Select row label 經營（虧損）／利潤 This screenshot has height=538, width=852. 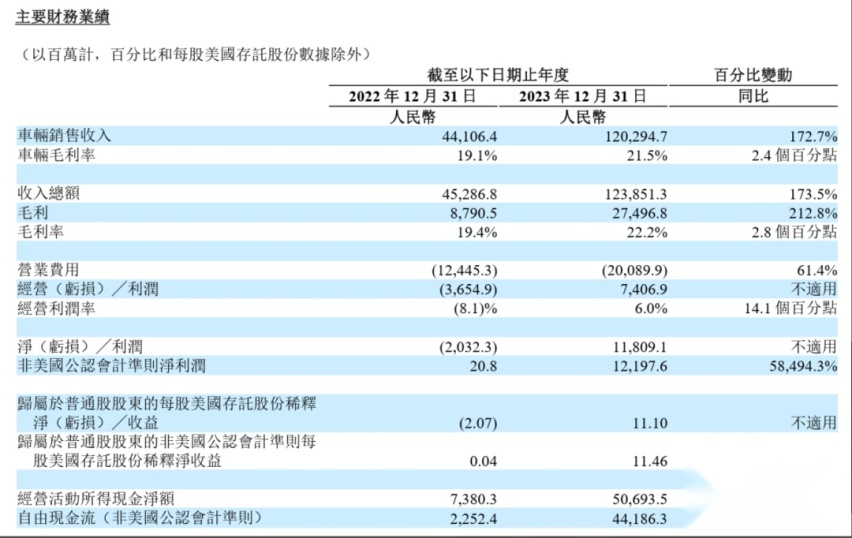pyautogui.click(x=88, y=289)
